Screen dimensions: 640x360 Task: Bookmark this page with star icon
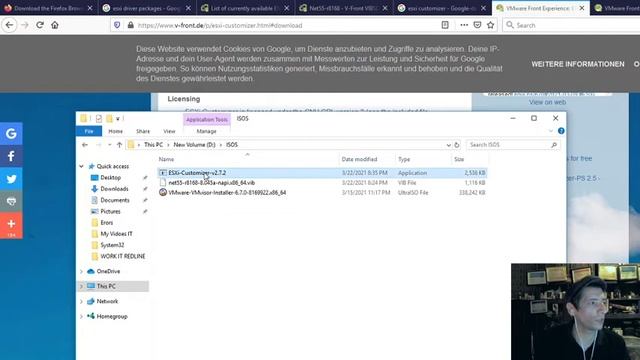491,25
